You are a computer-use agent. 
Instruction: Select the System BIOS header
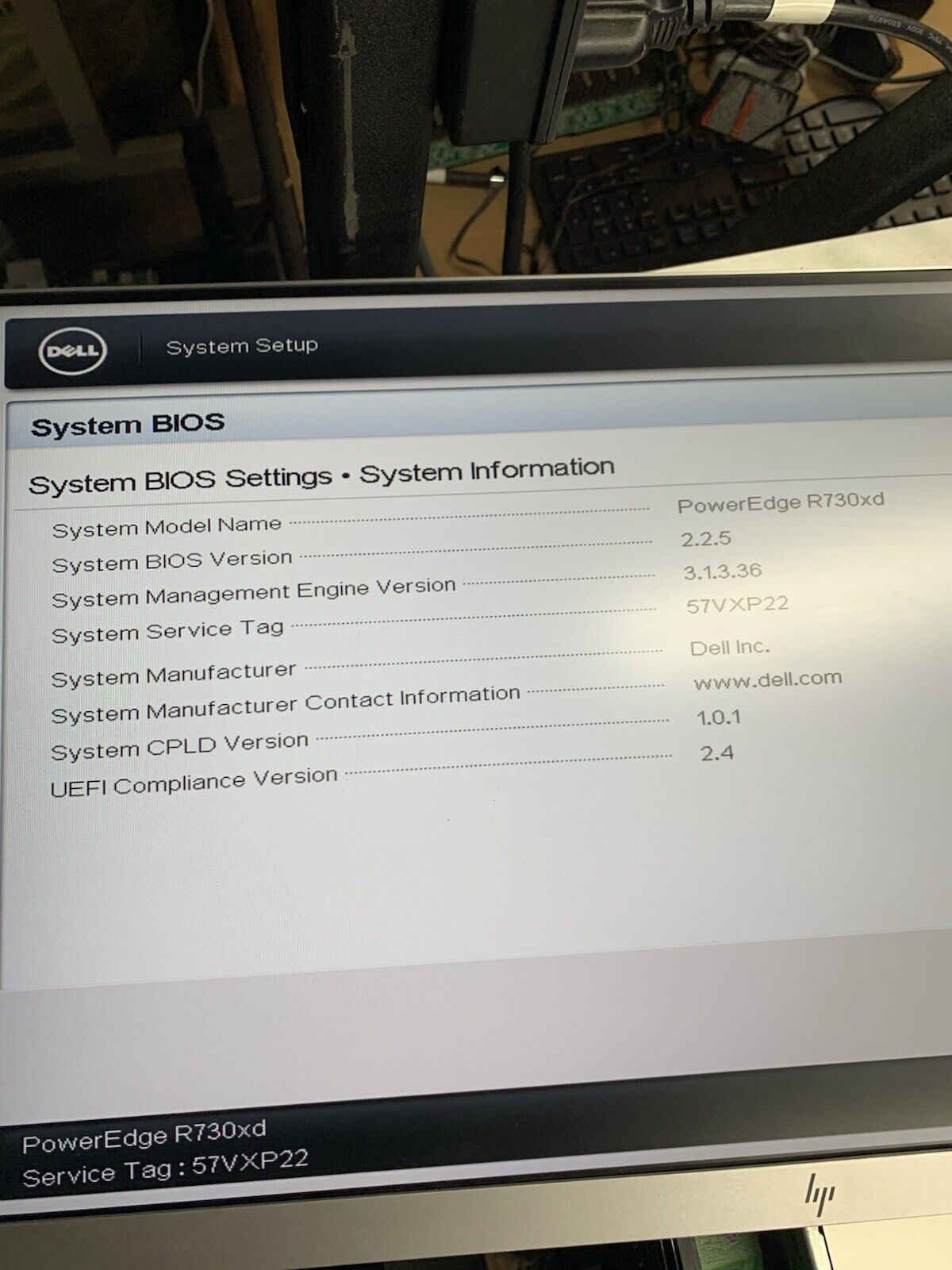click(x=128, y=425)
